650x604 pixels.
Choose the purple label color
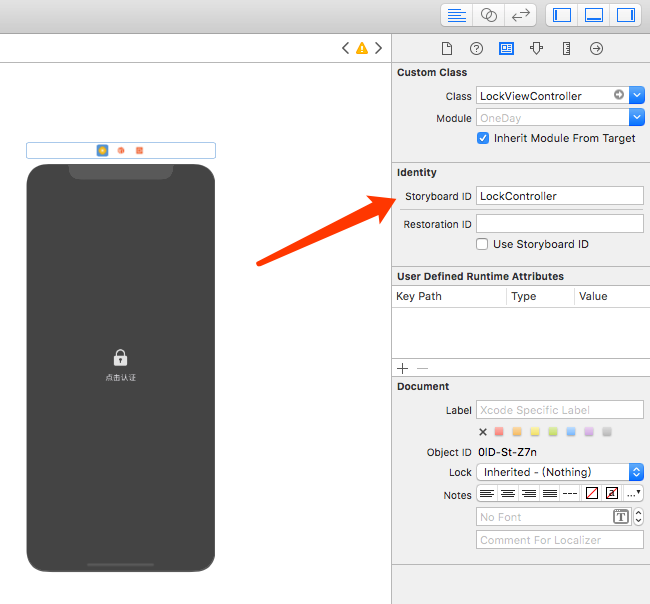pyautogui.click(x=589, y=432)
